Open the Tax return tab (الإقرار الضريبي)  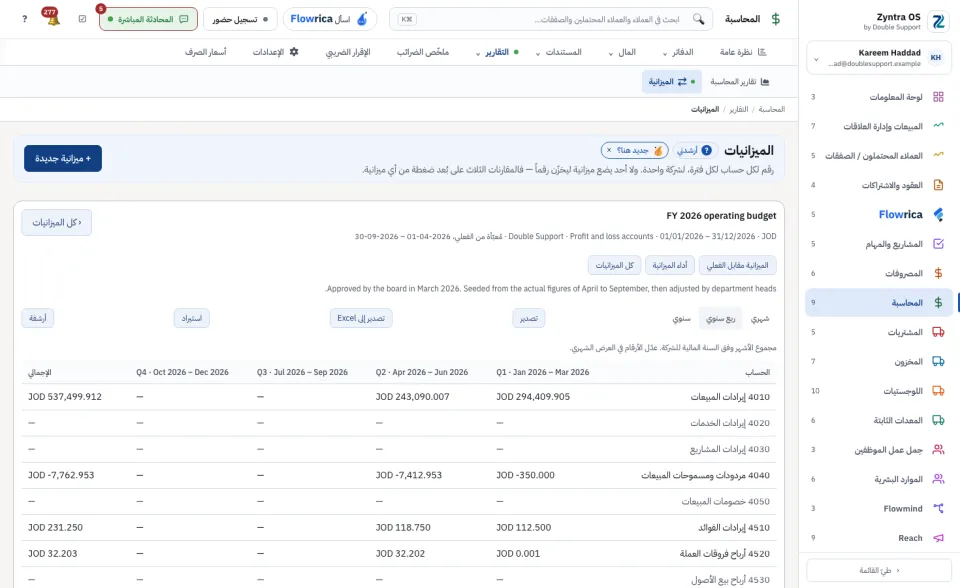click(348, 52)
